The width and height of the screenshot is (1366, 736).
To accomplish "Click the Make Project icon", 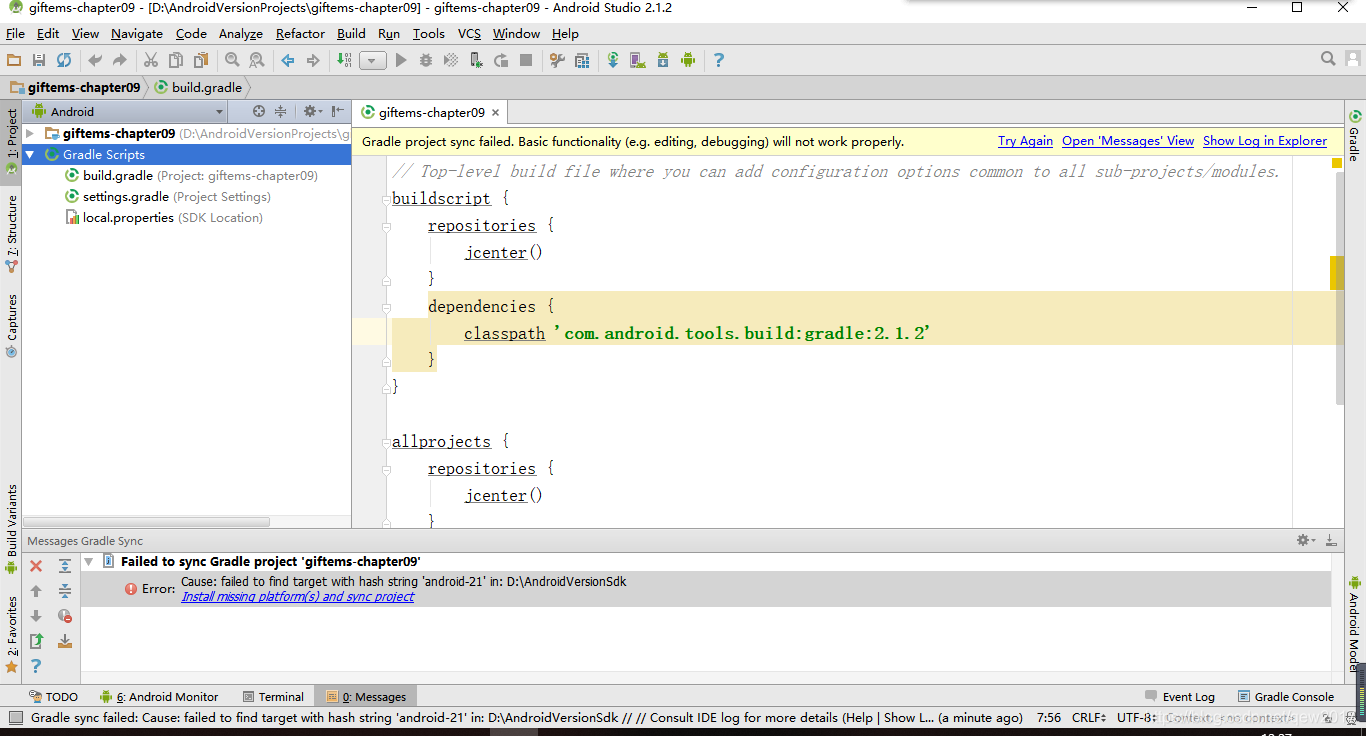I will (x=344, y=60).
